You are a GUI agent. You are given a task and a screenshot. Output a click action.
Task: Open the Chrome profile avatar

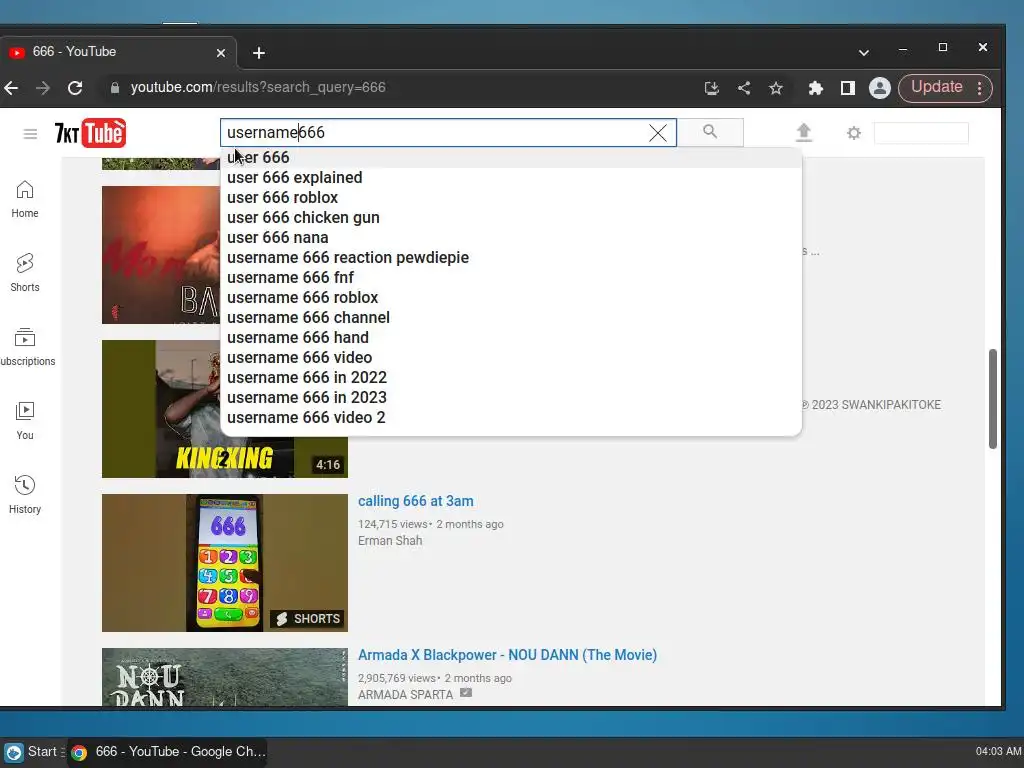point(880,88)
